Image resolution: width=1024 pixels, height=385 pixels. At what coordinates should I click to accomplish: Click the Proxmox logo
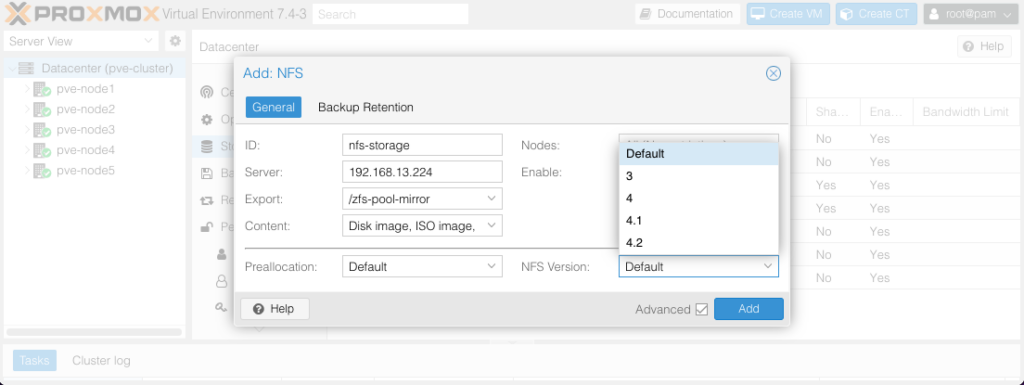pyautogui.click(x=82, y=13)
